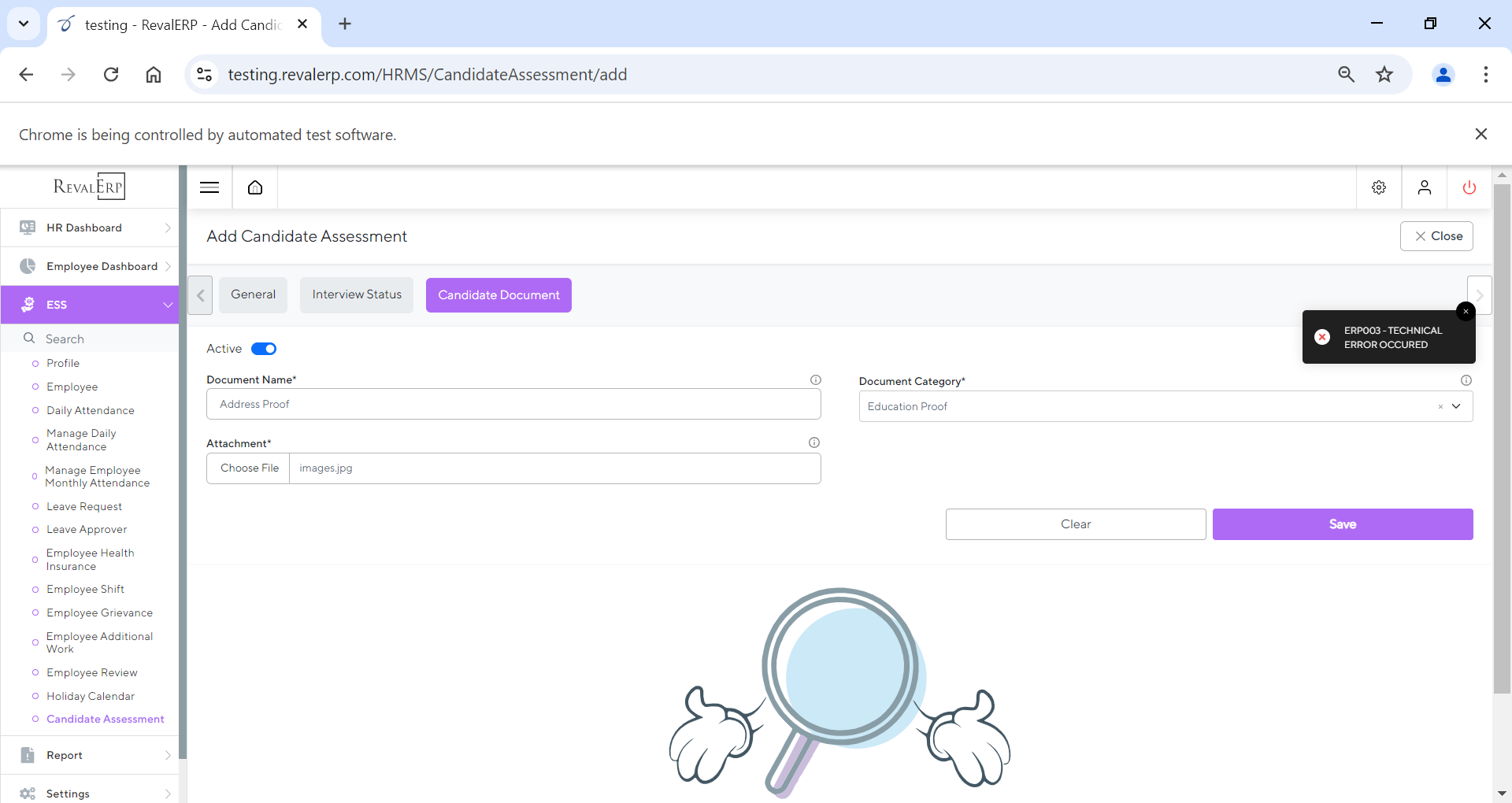Screen dimensions: 1512x803
Task: Open the Document Category dropdown
Action: [1456, 406]
